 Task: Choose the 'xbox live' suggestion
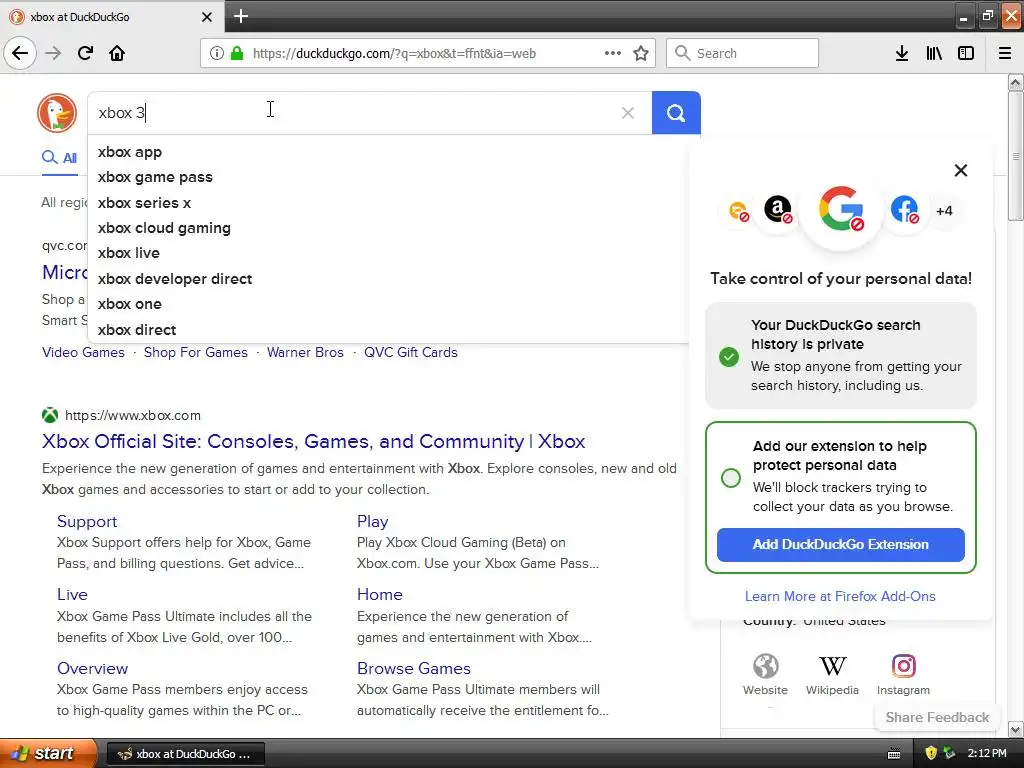click(x=129, y=253)
